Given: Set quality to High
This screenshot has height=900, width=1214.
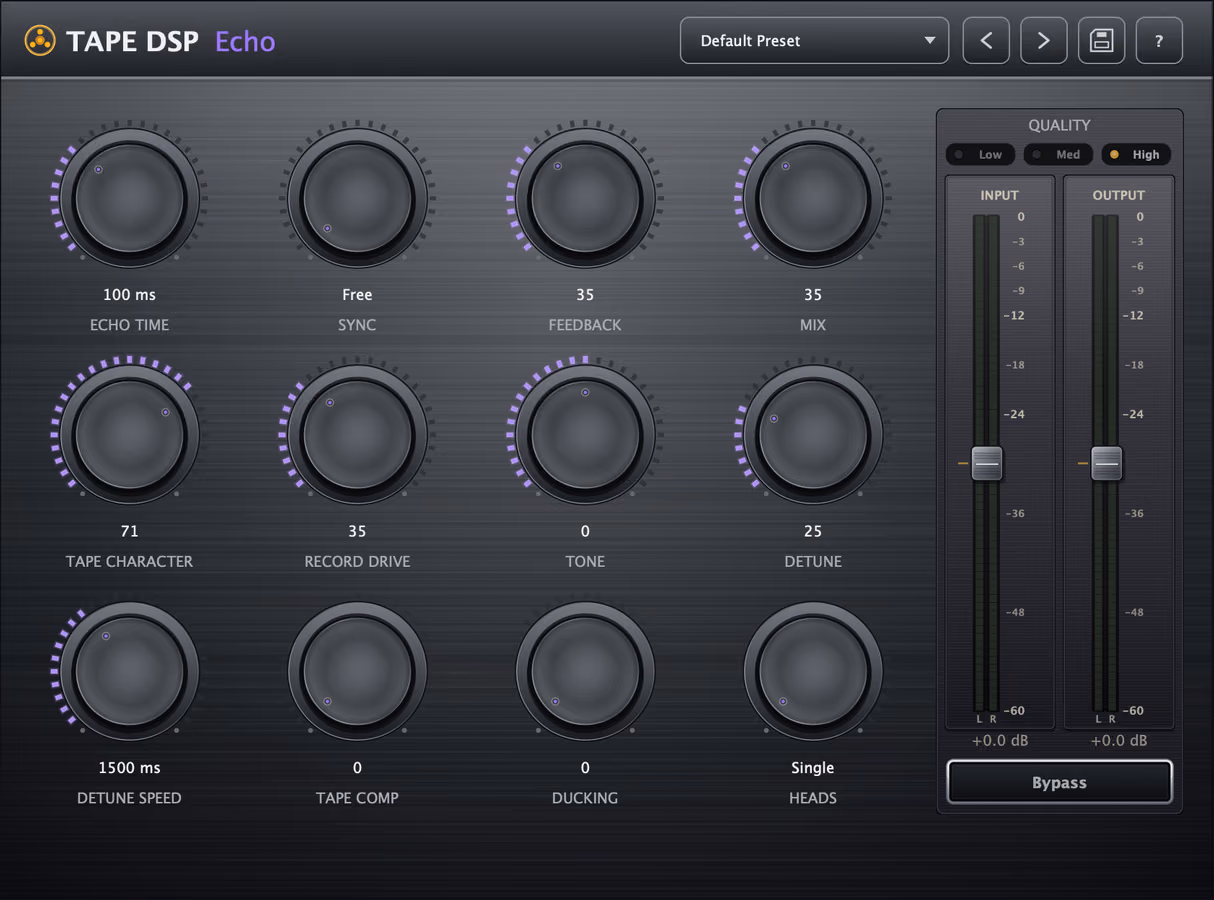Looking at the screenshot, I should coord(1136,154).
